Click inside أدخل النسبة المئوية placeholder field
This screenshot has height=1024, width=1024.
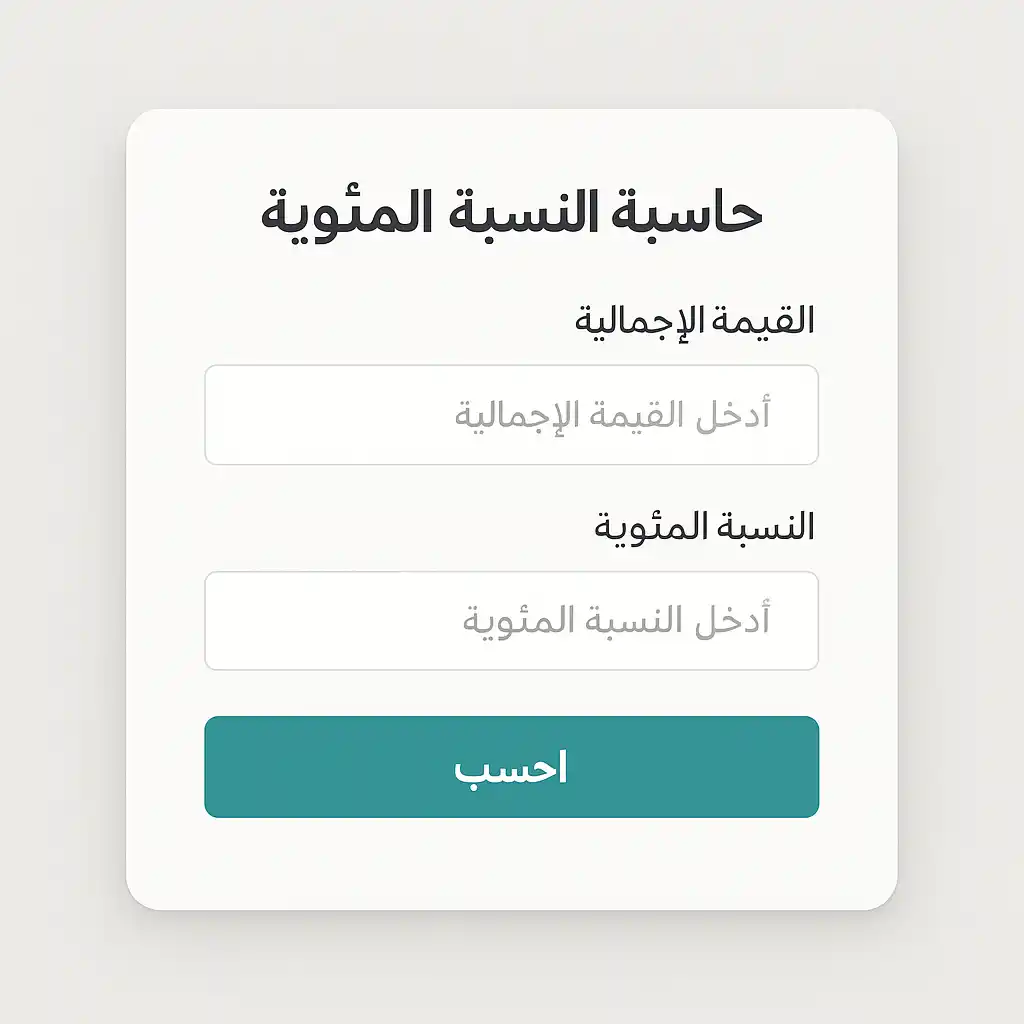tap(512, 620)
